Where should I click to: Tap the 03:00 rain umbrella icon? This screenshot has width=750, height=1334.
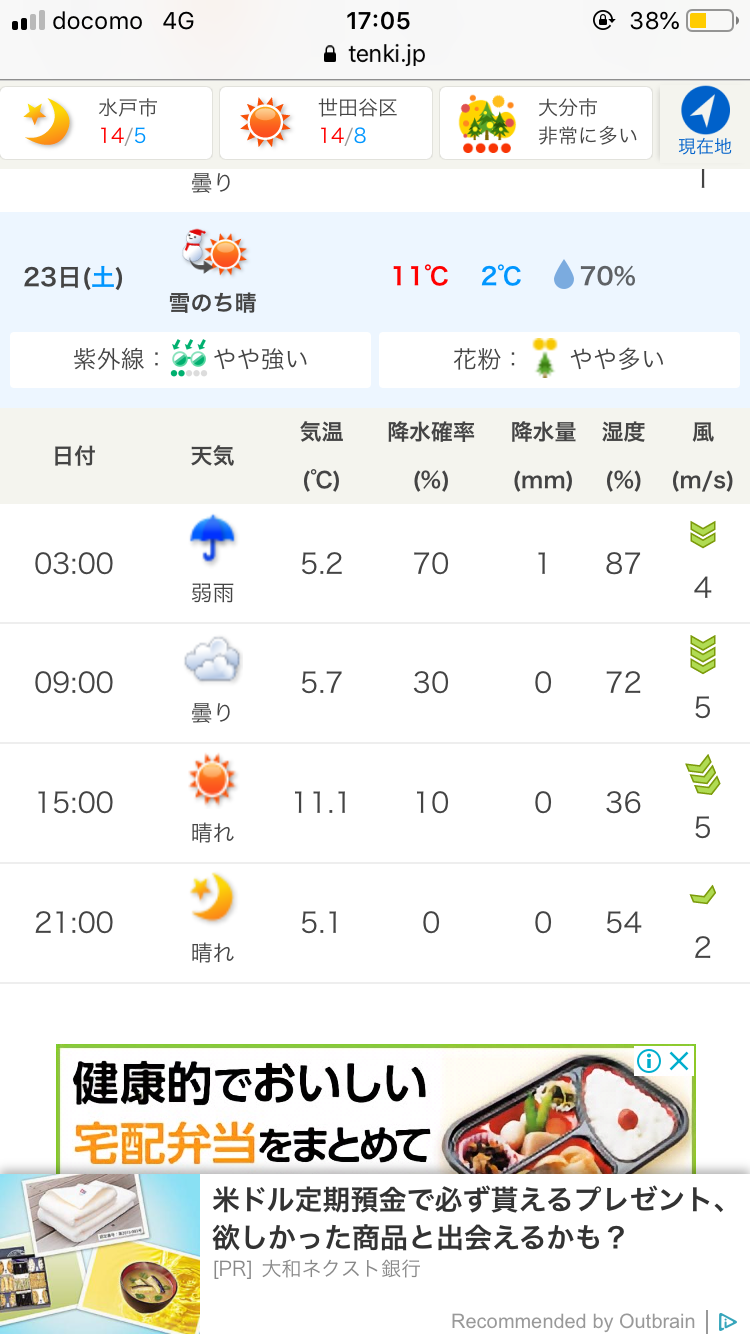pos(212,541)
